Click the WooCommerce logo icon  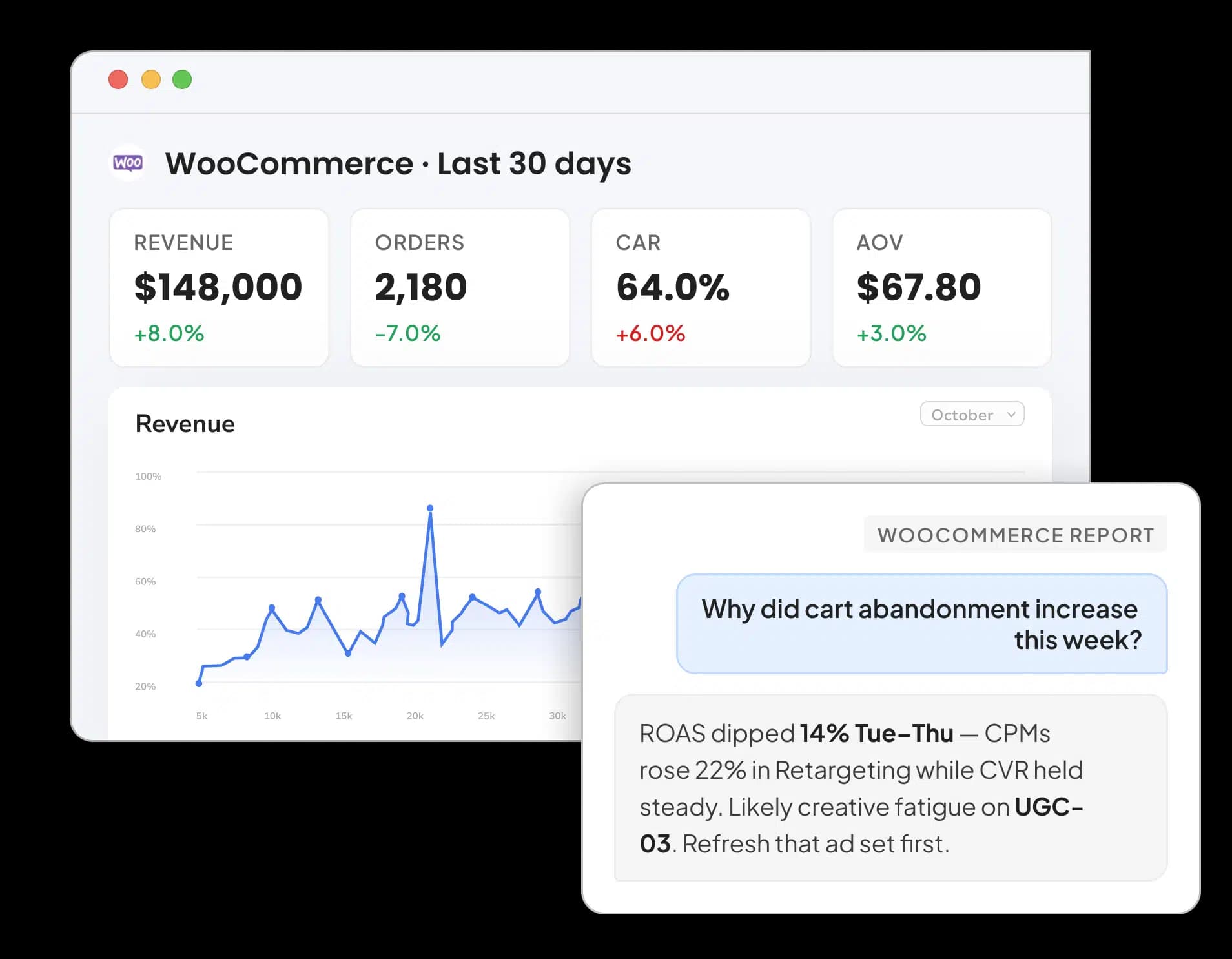[x=128, y=163]
